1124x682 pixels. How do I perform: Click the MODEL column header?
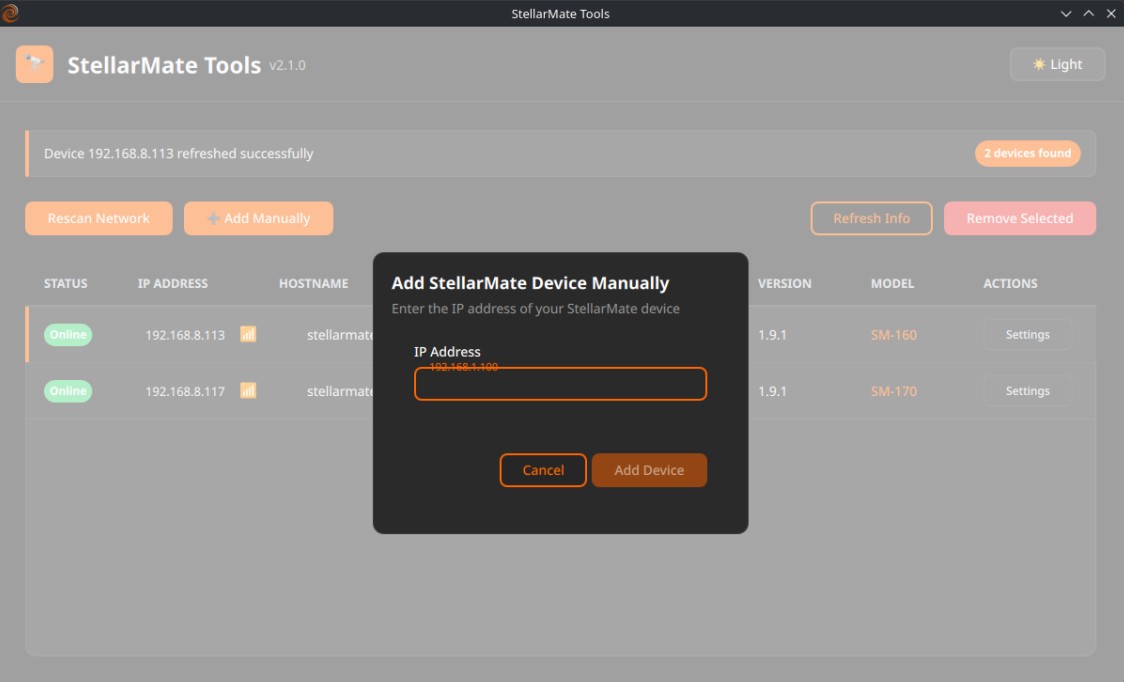pos(892,283)
